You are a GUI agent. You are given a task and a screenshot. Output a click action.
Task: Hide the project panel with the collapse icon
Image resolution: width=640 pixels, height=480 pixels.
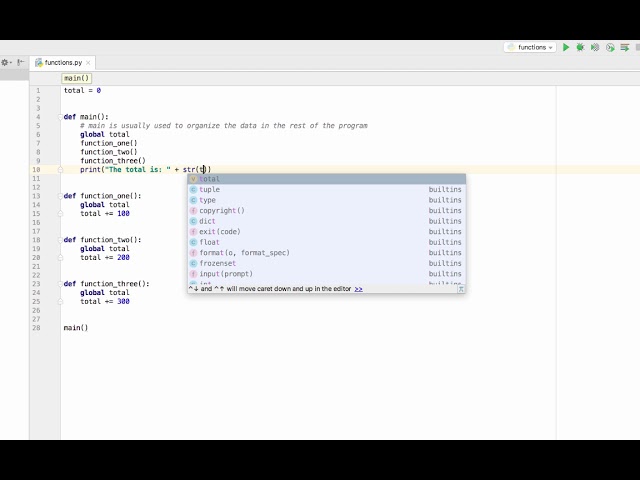click(x=20, y=62)
